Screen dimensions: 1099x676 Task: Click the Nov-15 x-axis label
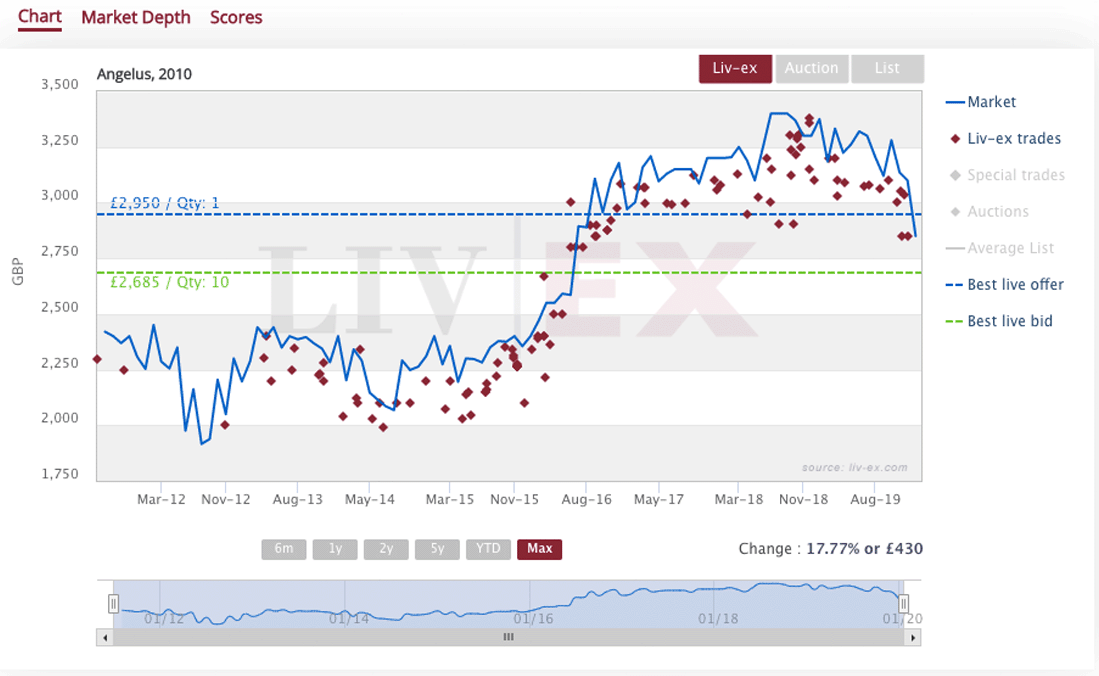click(514, 500)
